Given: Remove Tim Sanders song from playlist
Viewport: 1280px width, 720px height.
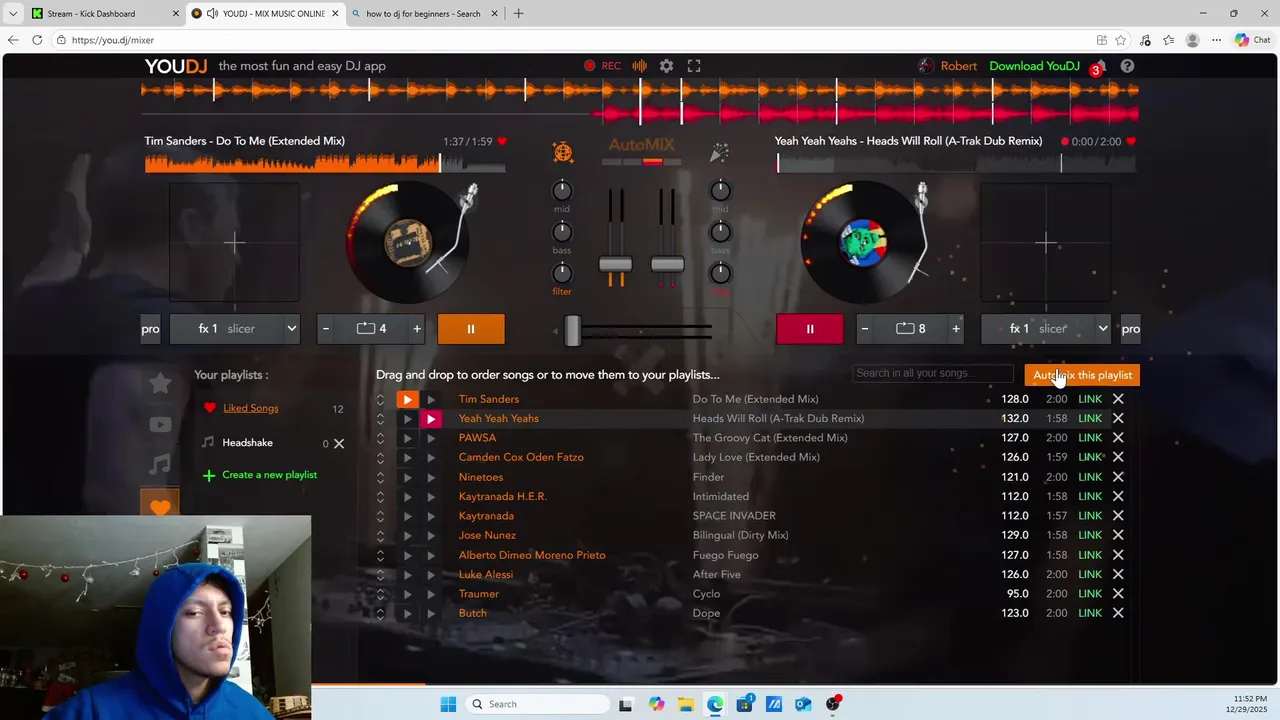Looking at the screenshot, I should pyautogui.click(x=1118, y=399).
